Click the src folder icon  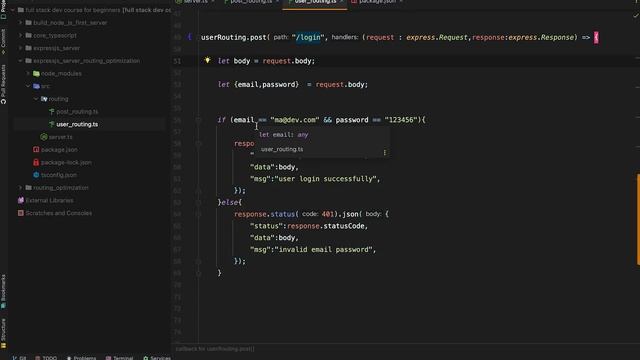click(x=36, y=86)
